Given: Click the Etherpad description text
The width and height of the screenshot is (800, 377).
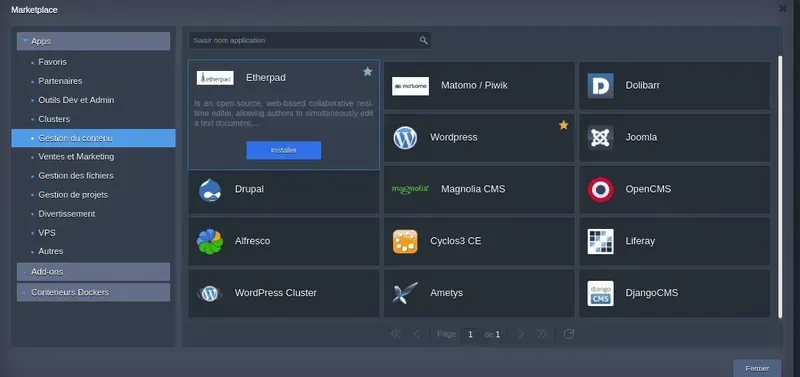Looking at the screenshot, I should [x=284, y=113].
